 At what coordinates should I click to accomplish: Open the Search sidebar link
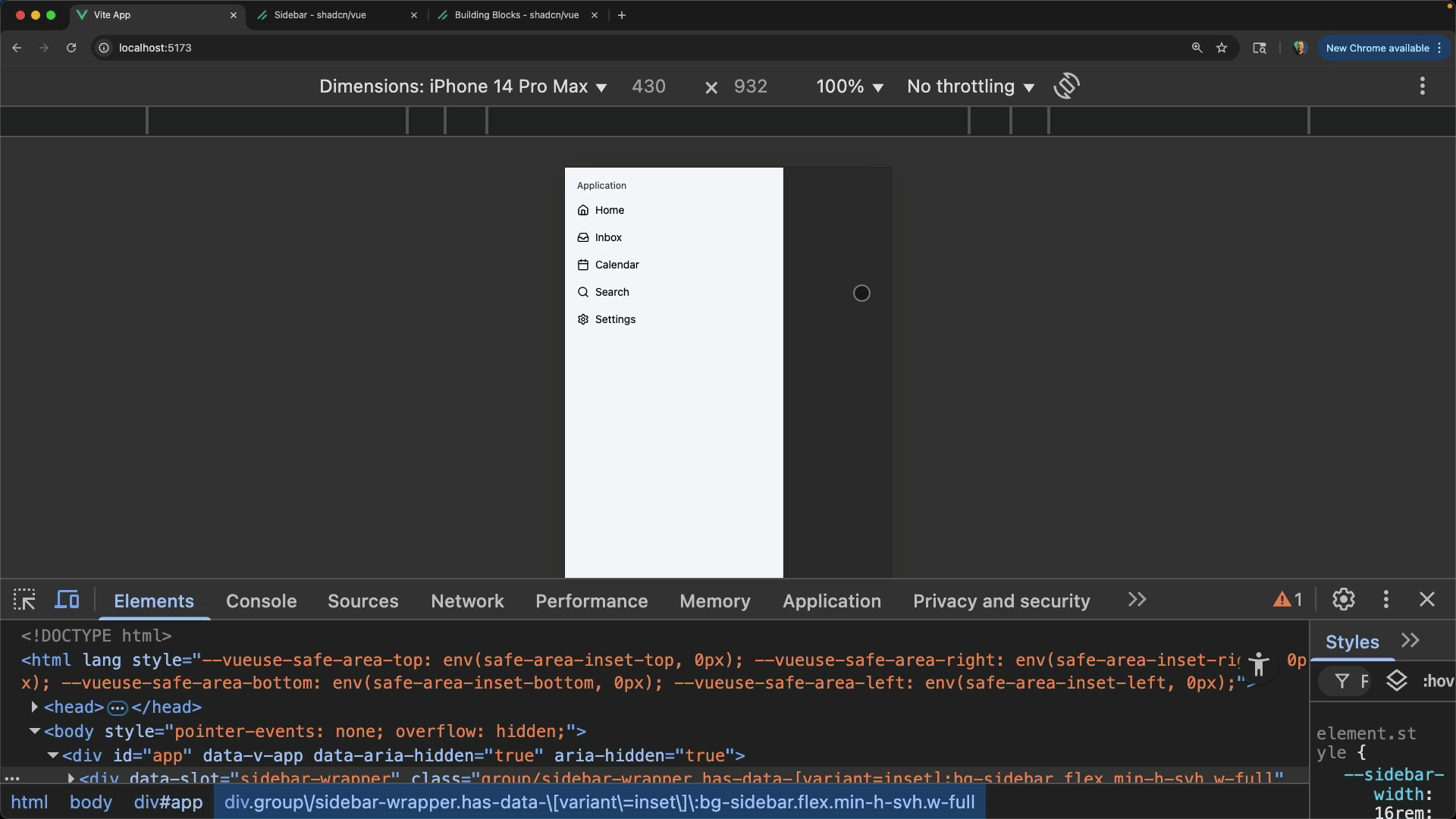(673, 292)
